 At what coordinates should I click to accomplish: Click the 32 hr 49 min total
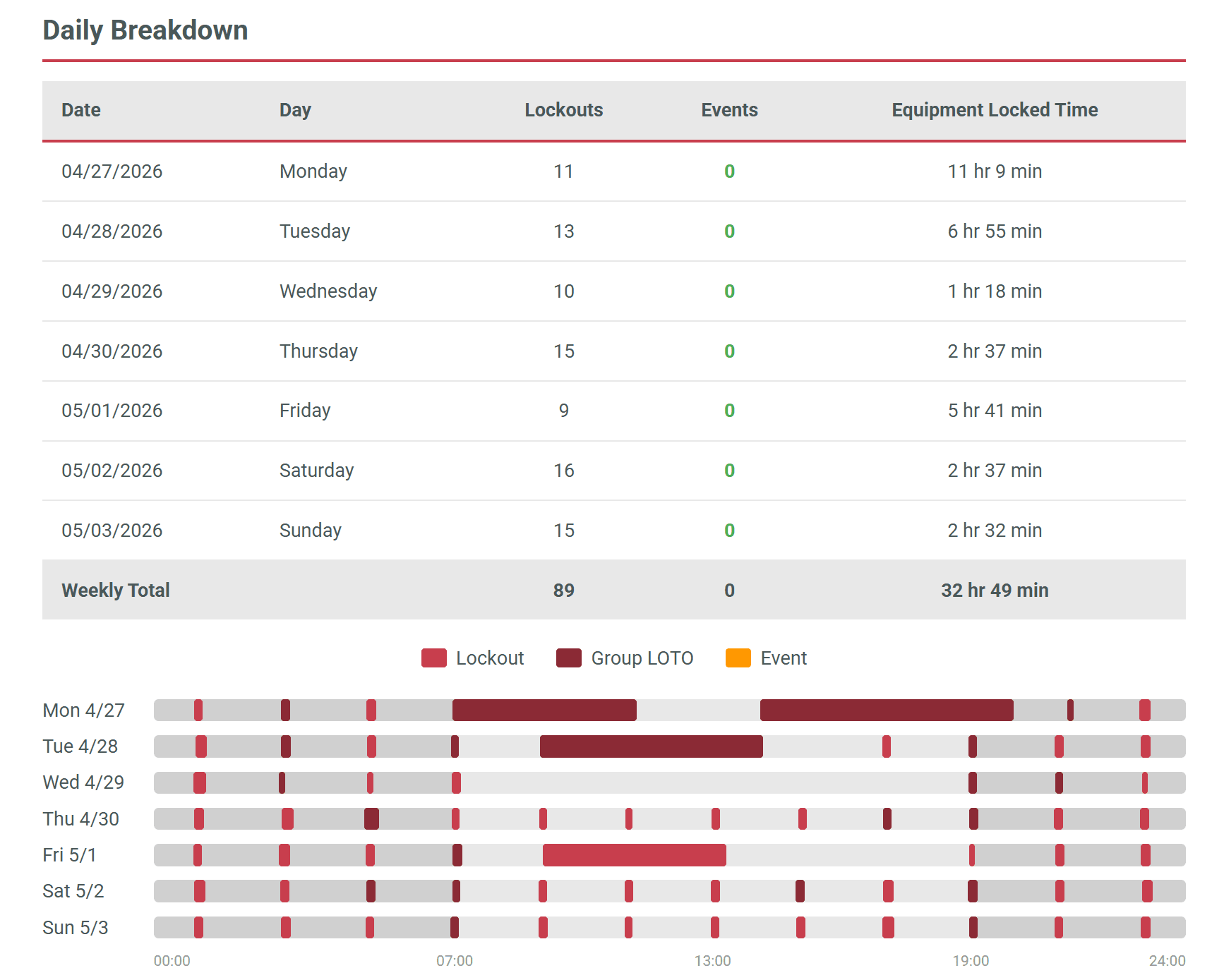point(995,591)
